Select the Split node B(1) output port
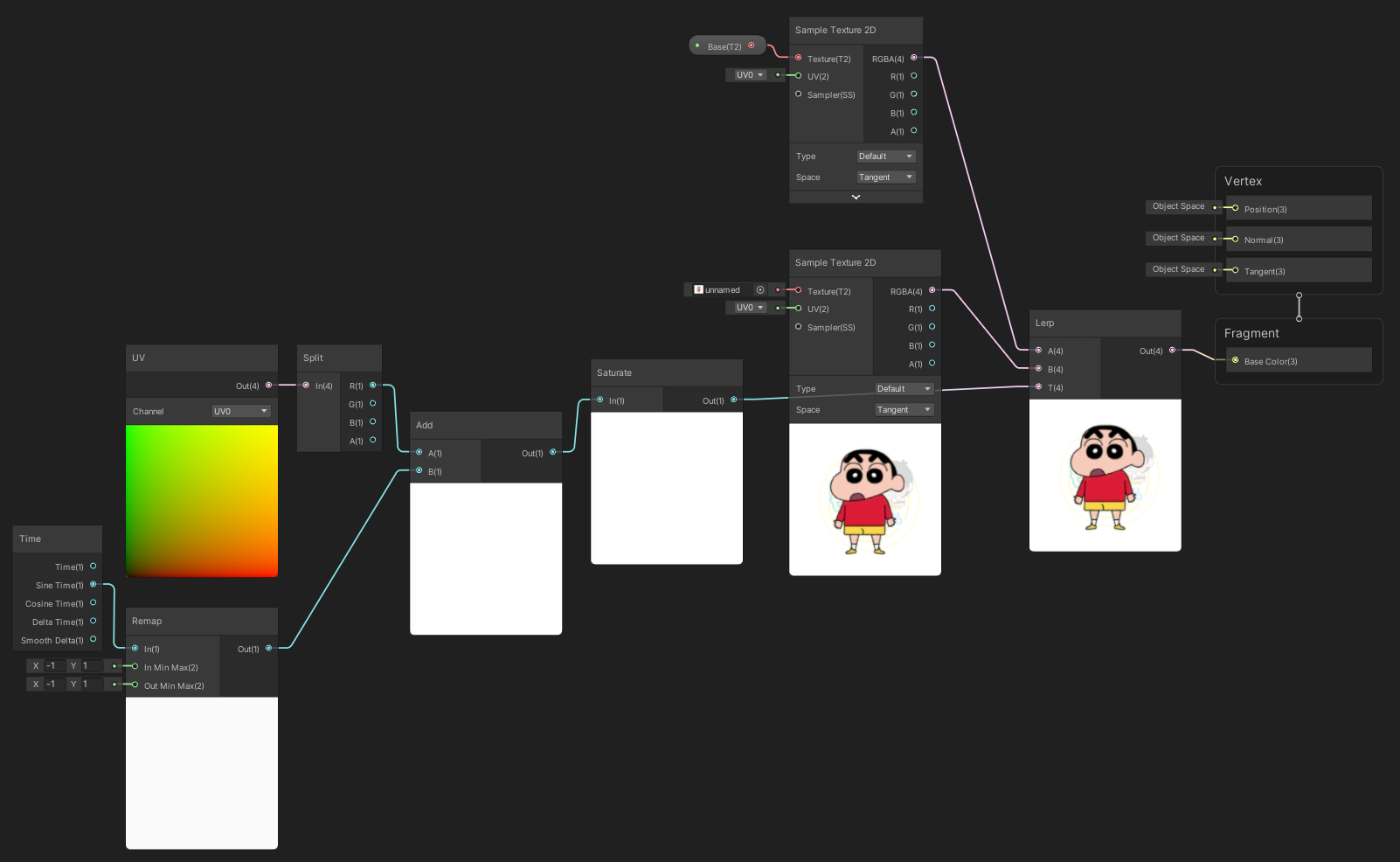The width and height of the screenshot is (1400, 862). pos(372,421)
